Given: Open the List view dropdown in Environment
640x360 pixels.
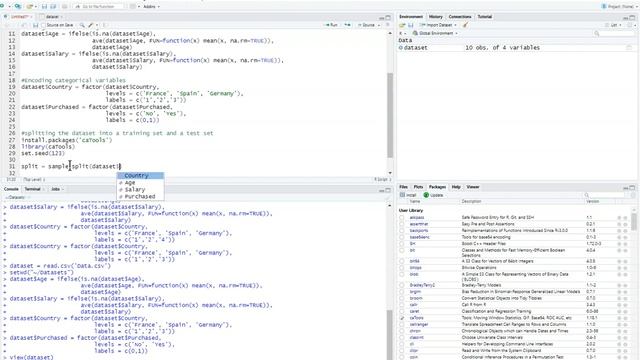Looking at the screenshot, I should [x=614, y=25].
